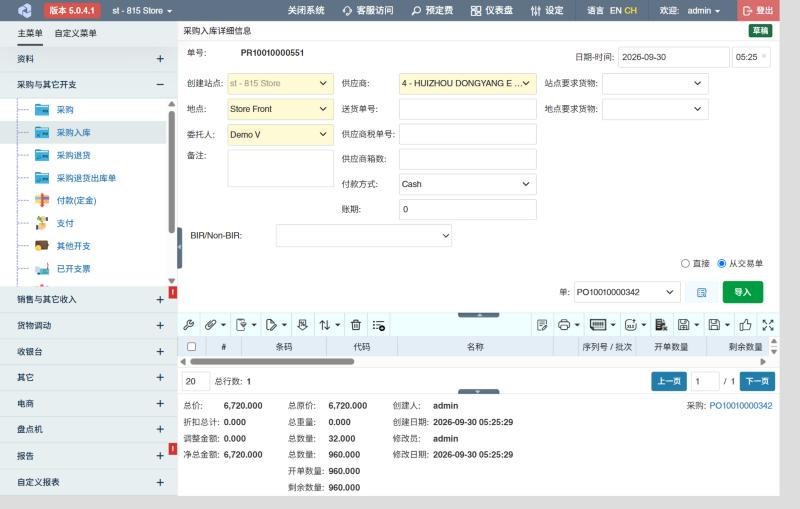Screen dimensions: 800x509
Task: Open the PO10010000342 order dropdown
Action: click(627, 292)
